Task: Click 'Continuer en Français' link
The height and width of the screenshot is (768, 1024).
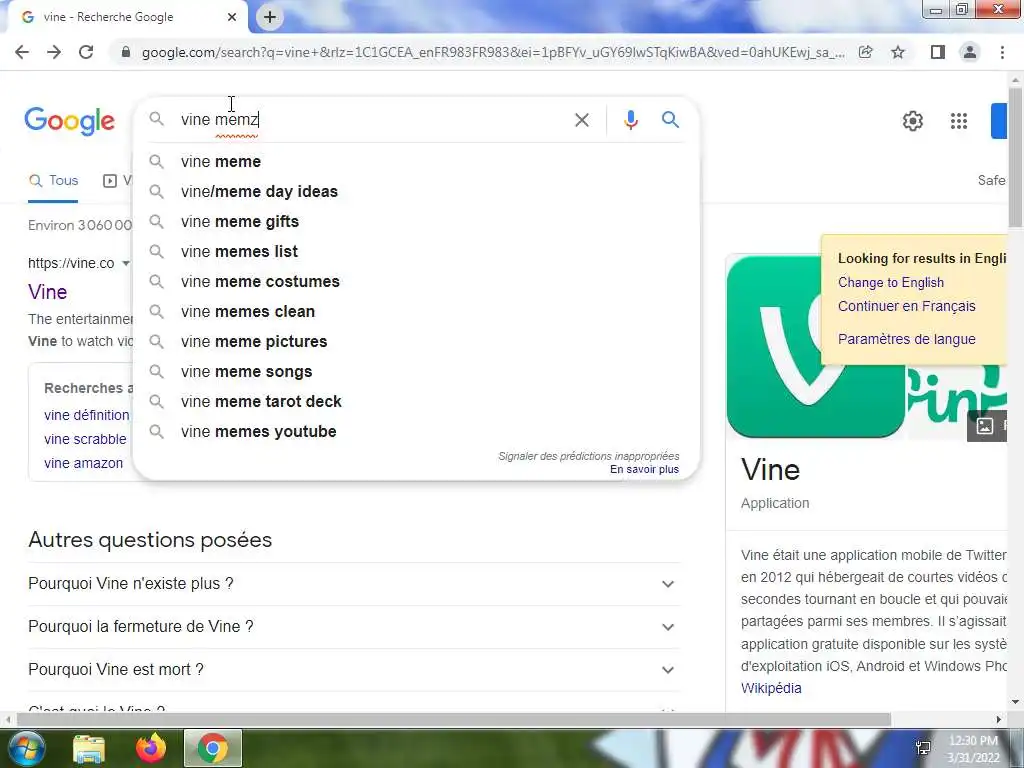Action: 906,306
